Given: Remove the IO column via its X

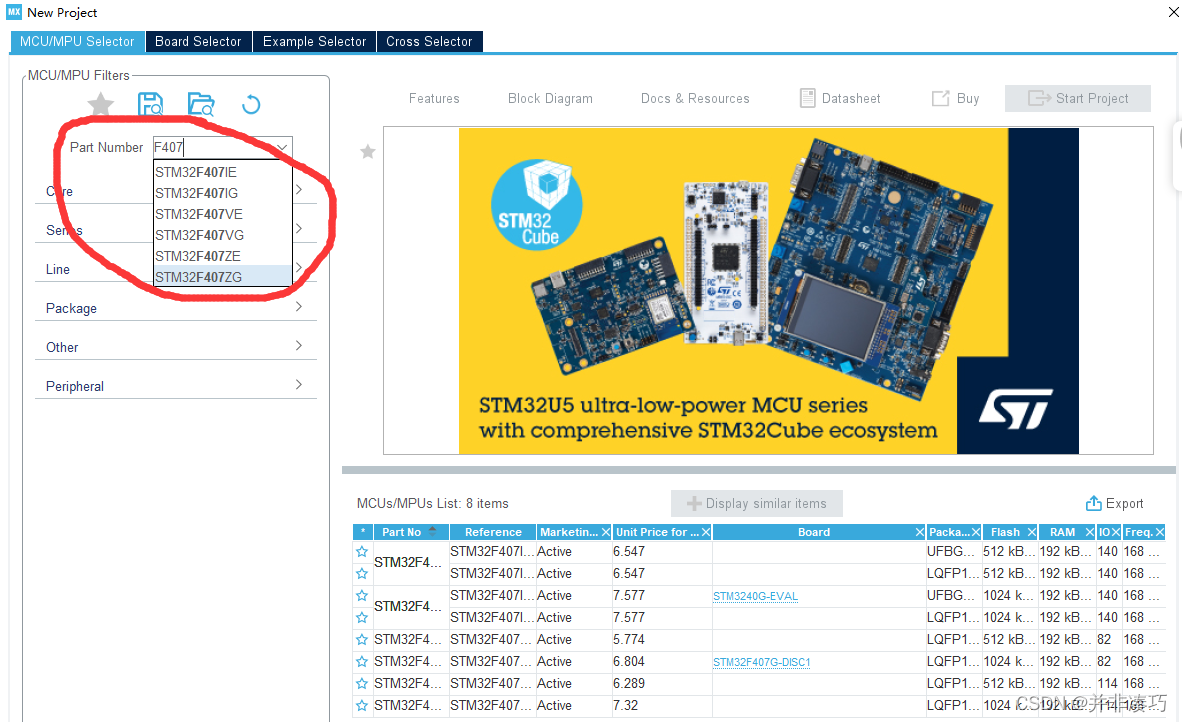Looking at the screenshot, I should point(1116,532).
